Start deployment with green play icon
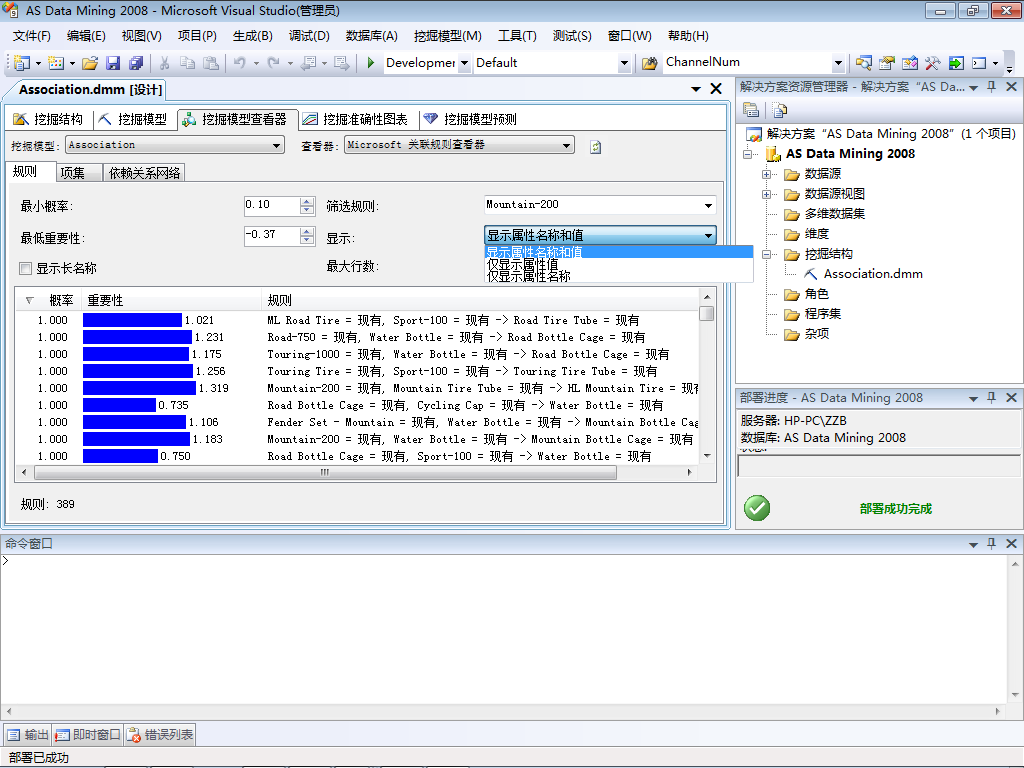The width and height of the screenshot is (1024, 768). pyautogui.click(x=370, y=63)
